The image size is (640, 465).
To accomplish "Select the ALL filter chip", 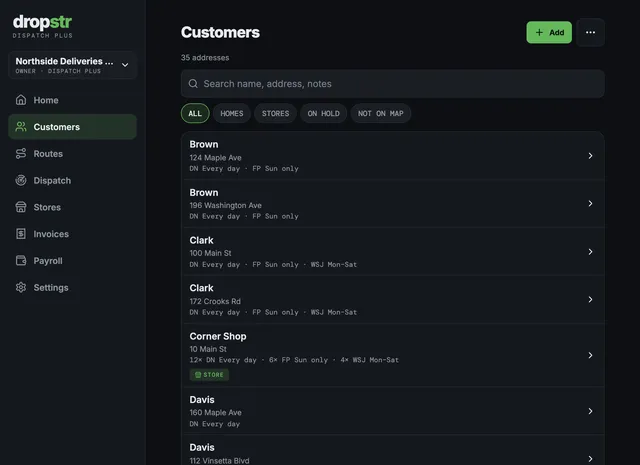I will point(195,113).
